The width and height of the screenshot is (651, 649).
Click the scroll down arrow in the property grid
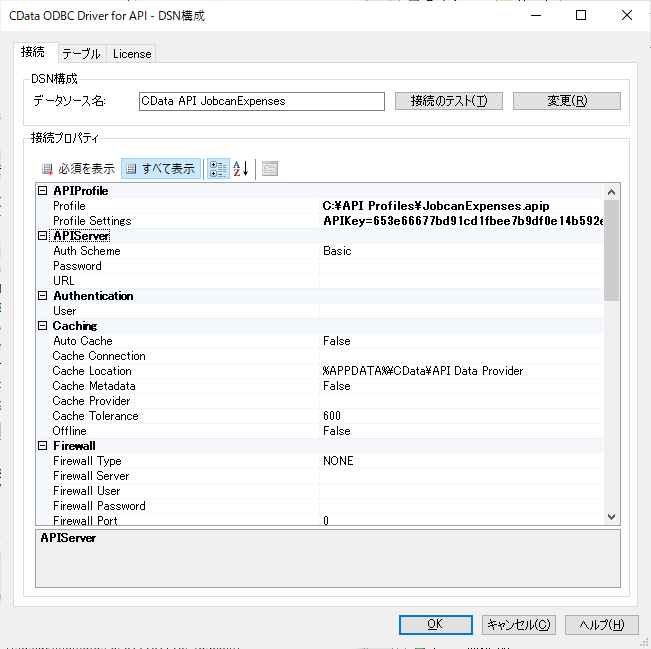[611, 517]
